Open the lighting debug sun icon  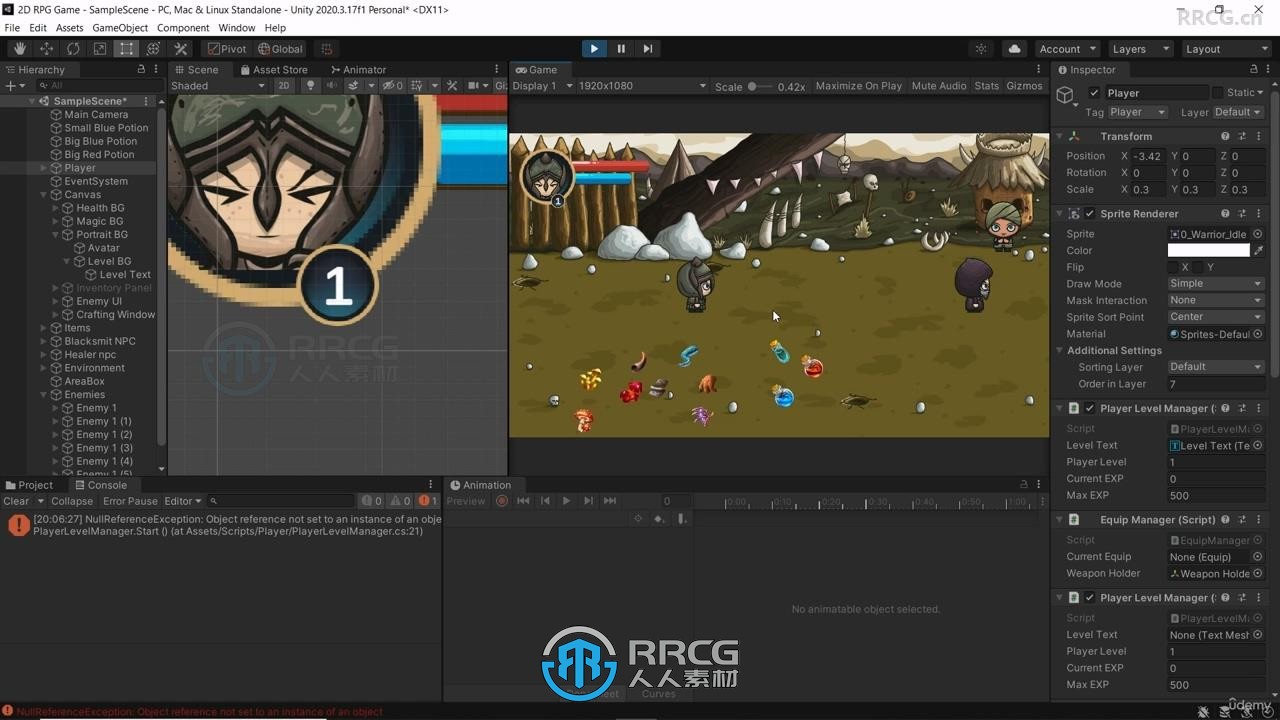point(981,48)
